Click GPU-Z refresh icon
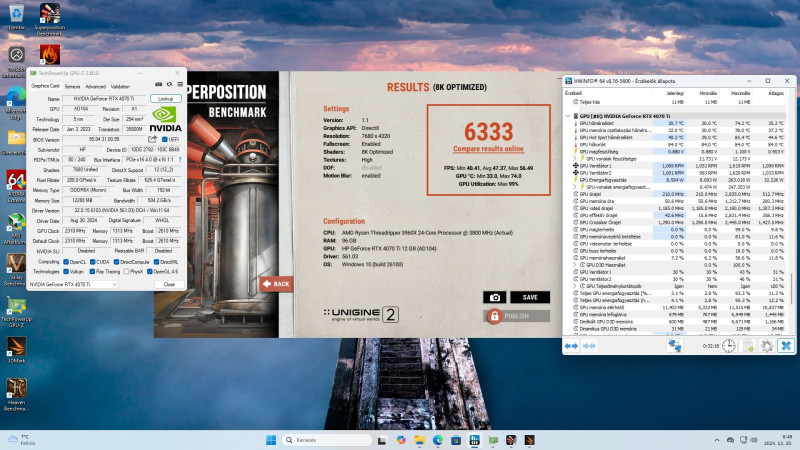This screenshot has height=450, width=800. pyautogui.click(x=169, y=85)
